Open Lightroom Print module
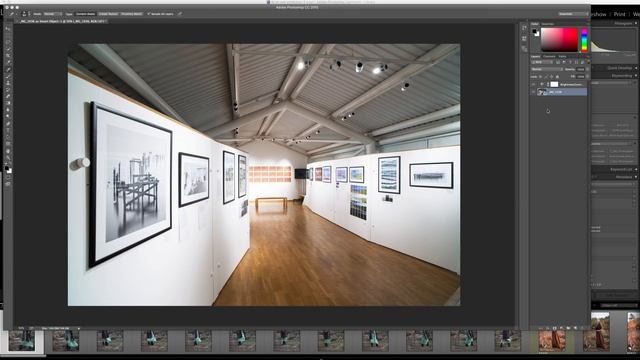Image resolution: width=640 pixels, height=360 pixels. pyautogui.click(x=619, y=14)
